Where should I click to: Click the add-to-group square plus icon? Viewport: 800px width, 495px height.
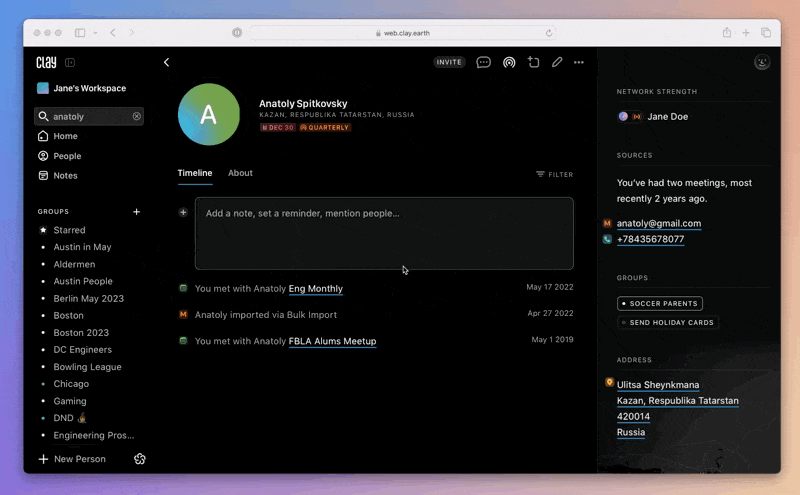click(x=533, y=62)
